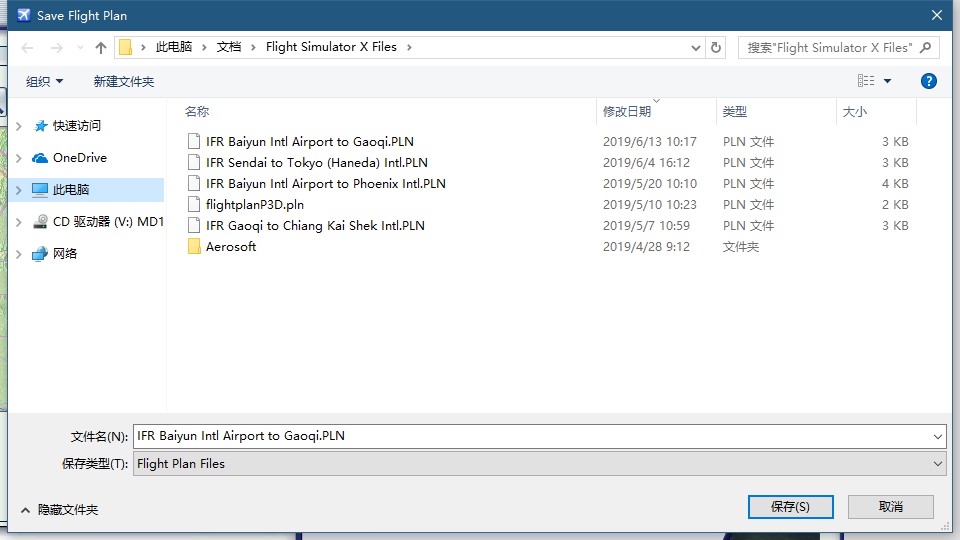Collapse folders with 隐藏文件夹
Image resolution: width=960 pixels, height=540 pixels.
(59, 509)
